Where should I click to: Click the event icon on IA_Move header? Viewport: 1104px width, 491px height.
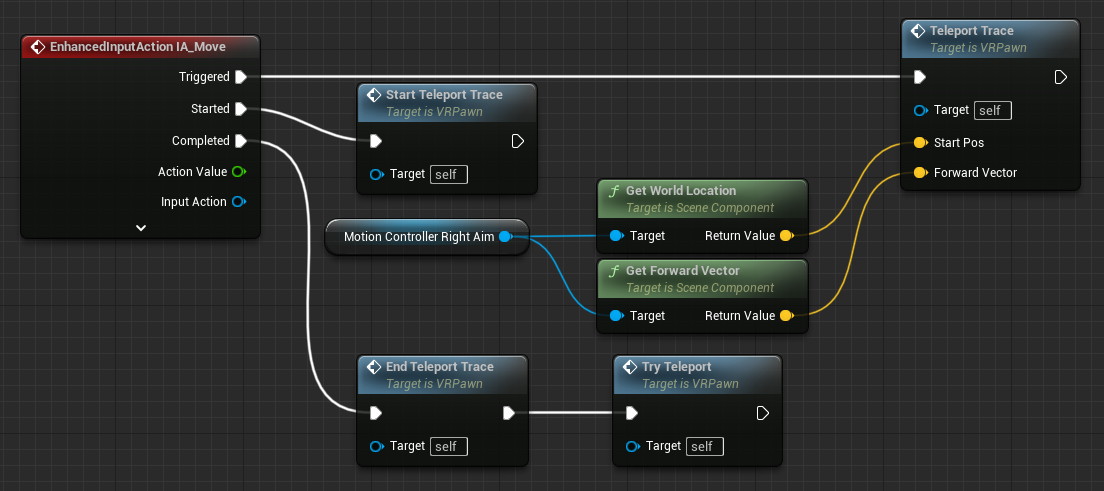[x=38, y=46]
